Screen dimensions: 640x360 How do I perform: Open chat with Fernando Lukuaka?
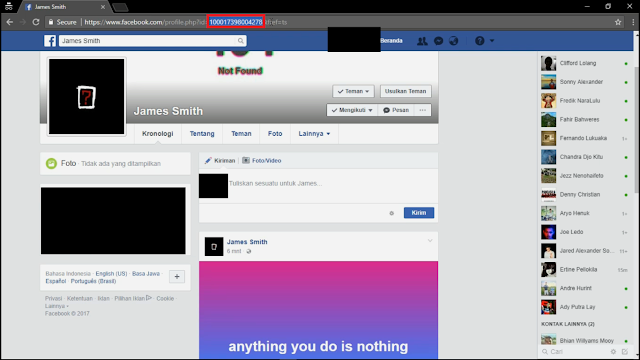pos(585,138)
